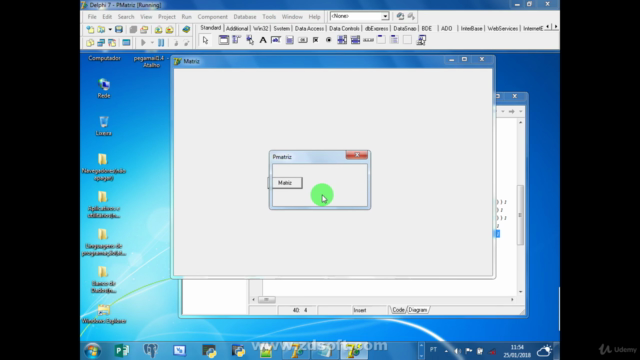Screen dimensions: 640x360
Task: Select the Label component (A icon)
Action: (x=263, y=40)
